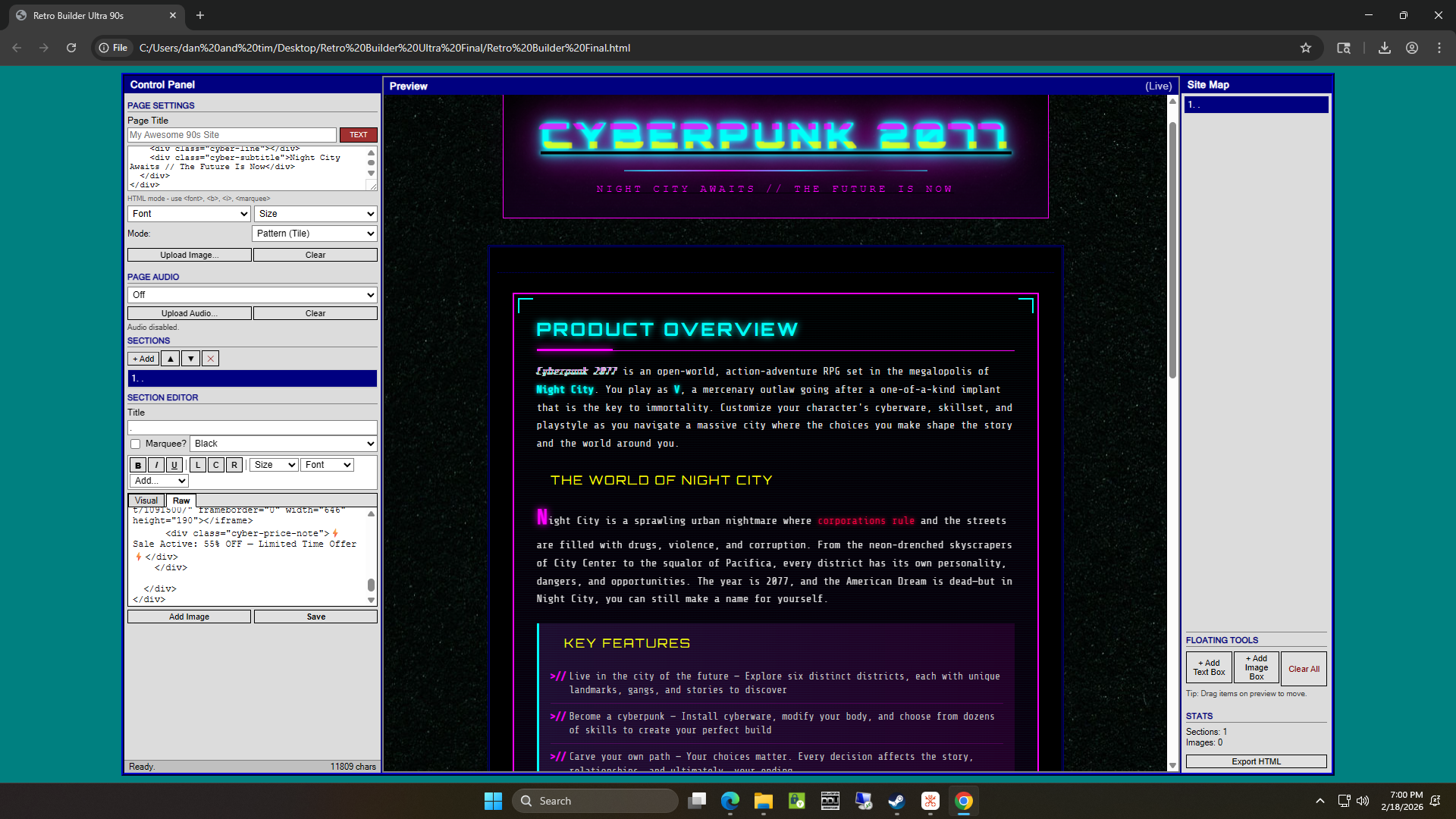Switch to the Visual editor tab
Viewport: 1456px width, 819px height.
(x=146, y=500)
